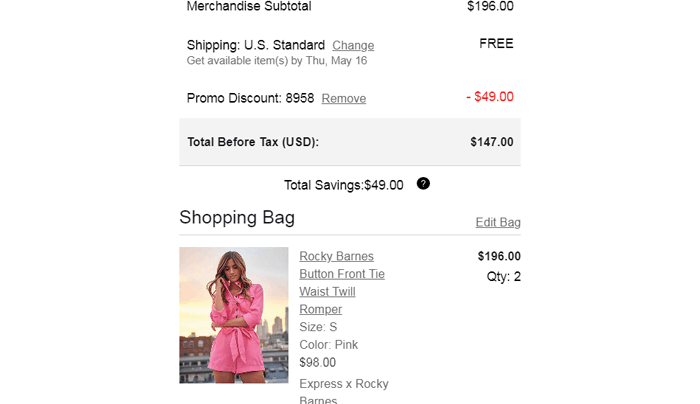Open the Edit Bag link

(498, 222)
